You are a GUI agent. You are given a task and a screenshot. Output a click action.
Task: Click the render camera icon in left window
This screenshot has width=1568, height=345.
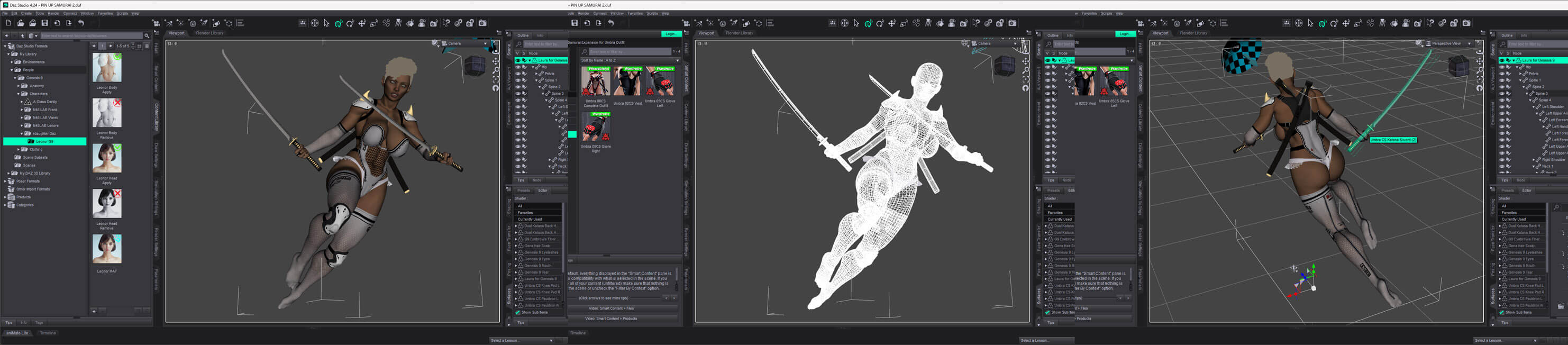pyautogui.click(x=482, y=23)
